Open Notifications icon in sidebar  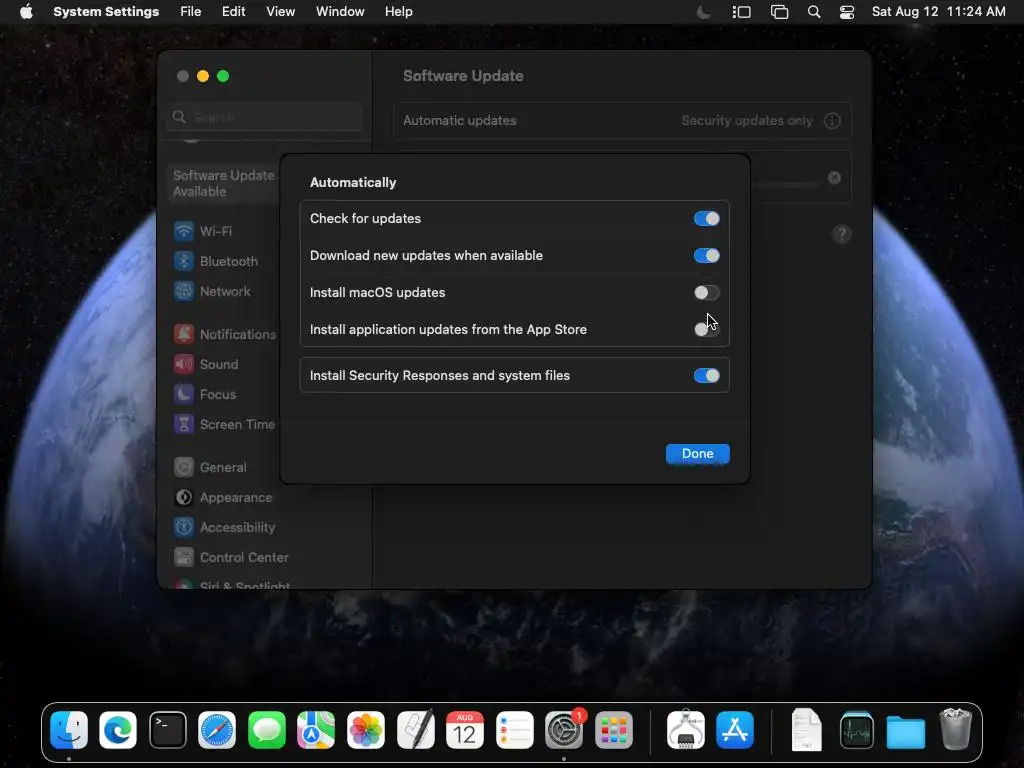[184, 334]
